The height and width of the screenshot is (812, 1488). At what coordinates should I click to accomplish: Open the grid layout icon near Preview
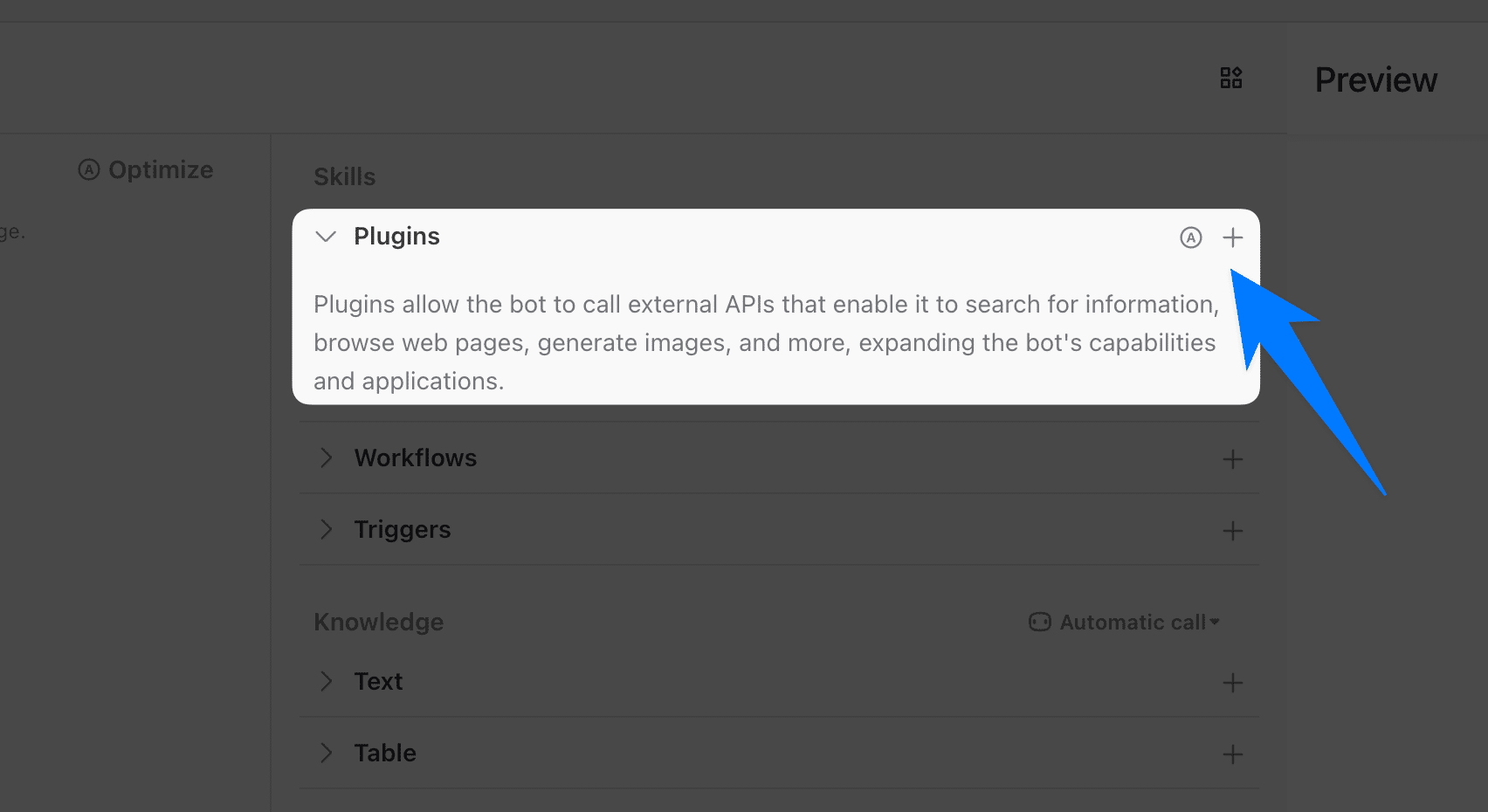pyautogui.click(x=1231, y=79)
